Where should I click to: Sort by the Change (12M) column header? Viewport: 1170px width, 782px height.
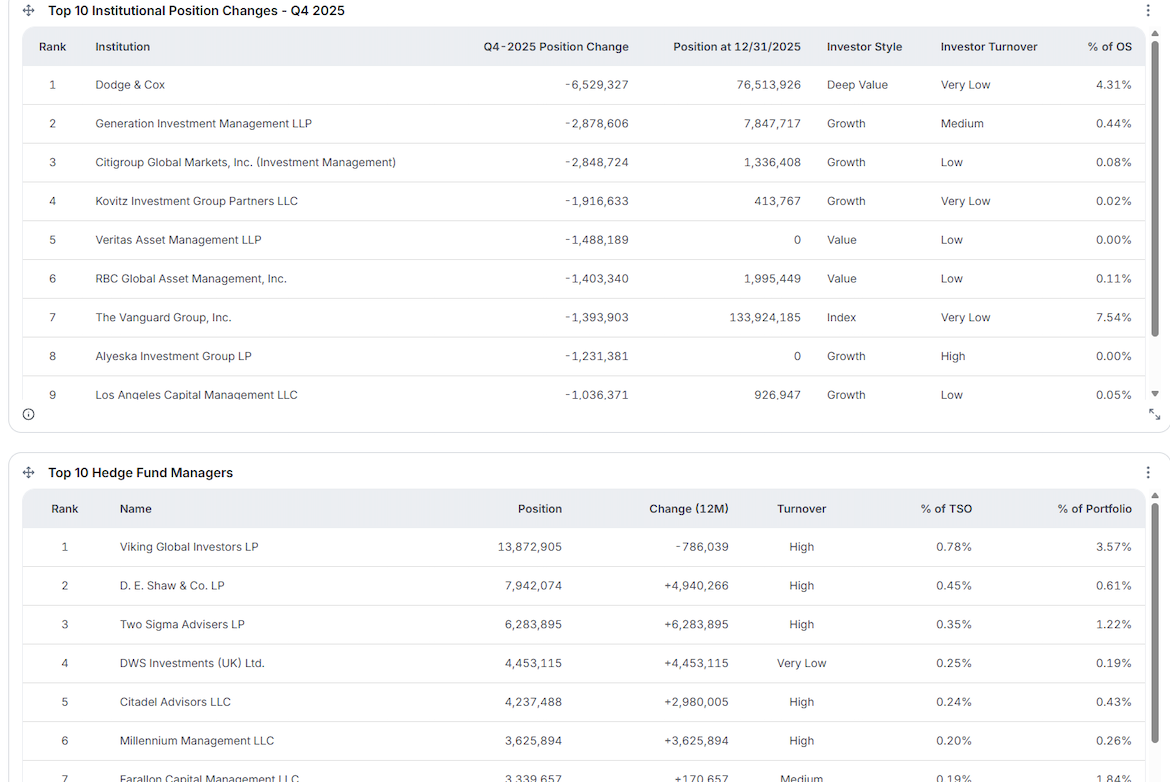pyautogui.click(x=689, y=508)
